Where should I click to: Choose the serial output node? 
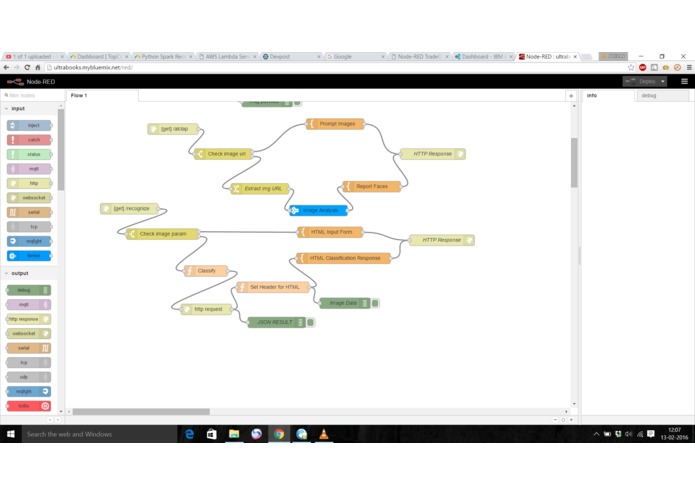click(x=29, y=348)
